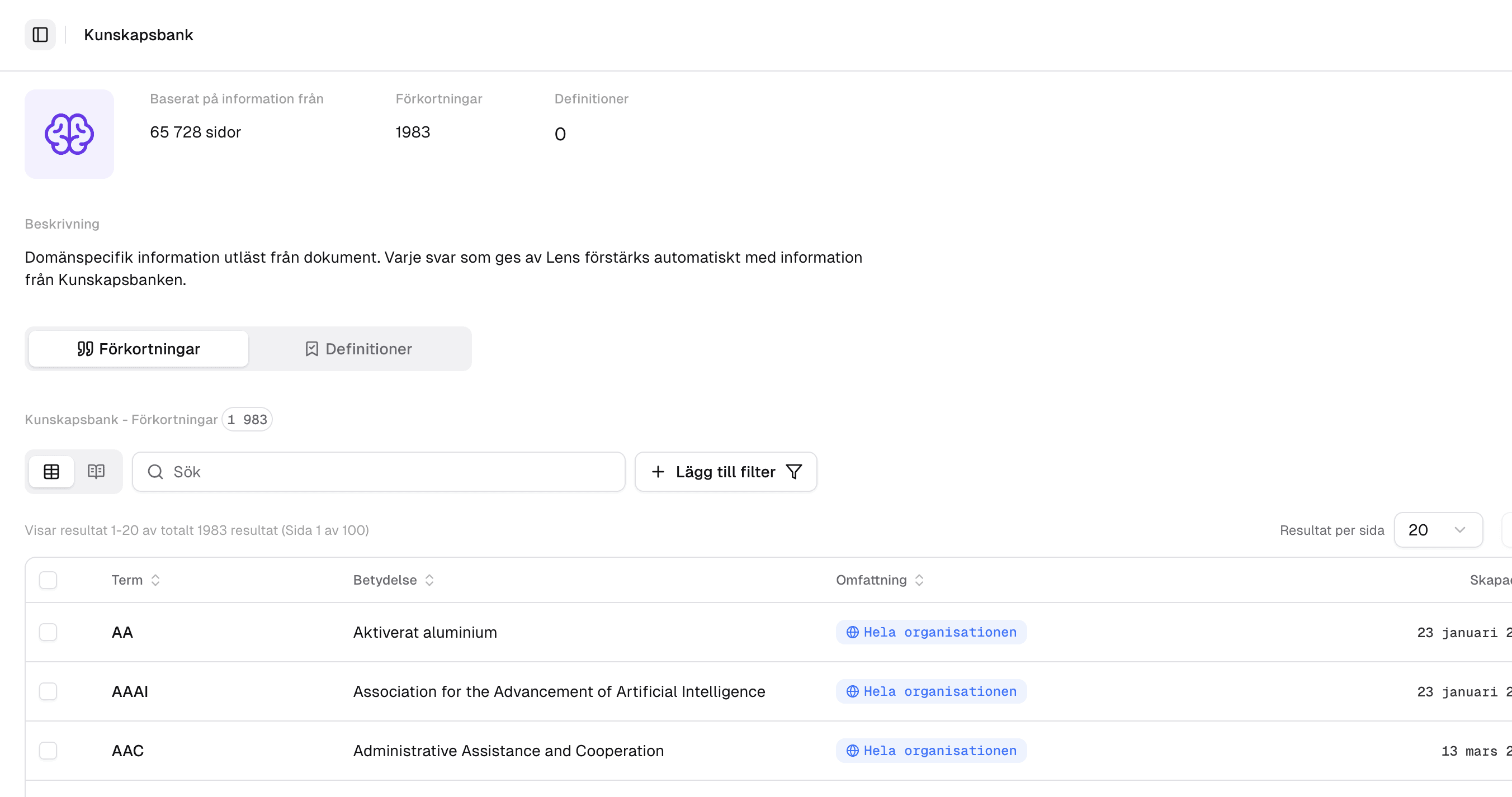Image resolution: width=1512 pixels, height=797 pixels.
Task: Sort by Omfattning column
Action: [919, 580]
